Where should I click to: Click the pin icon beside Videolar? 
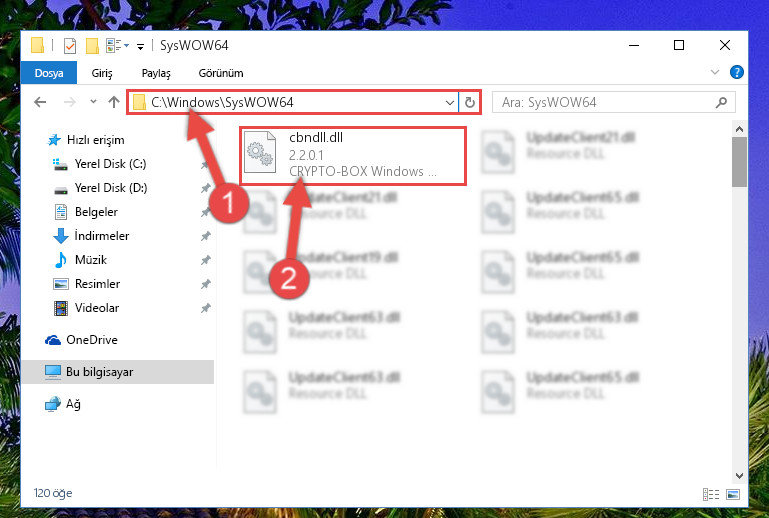(x=205, y=309)
